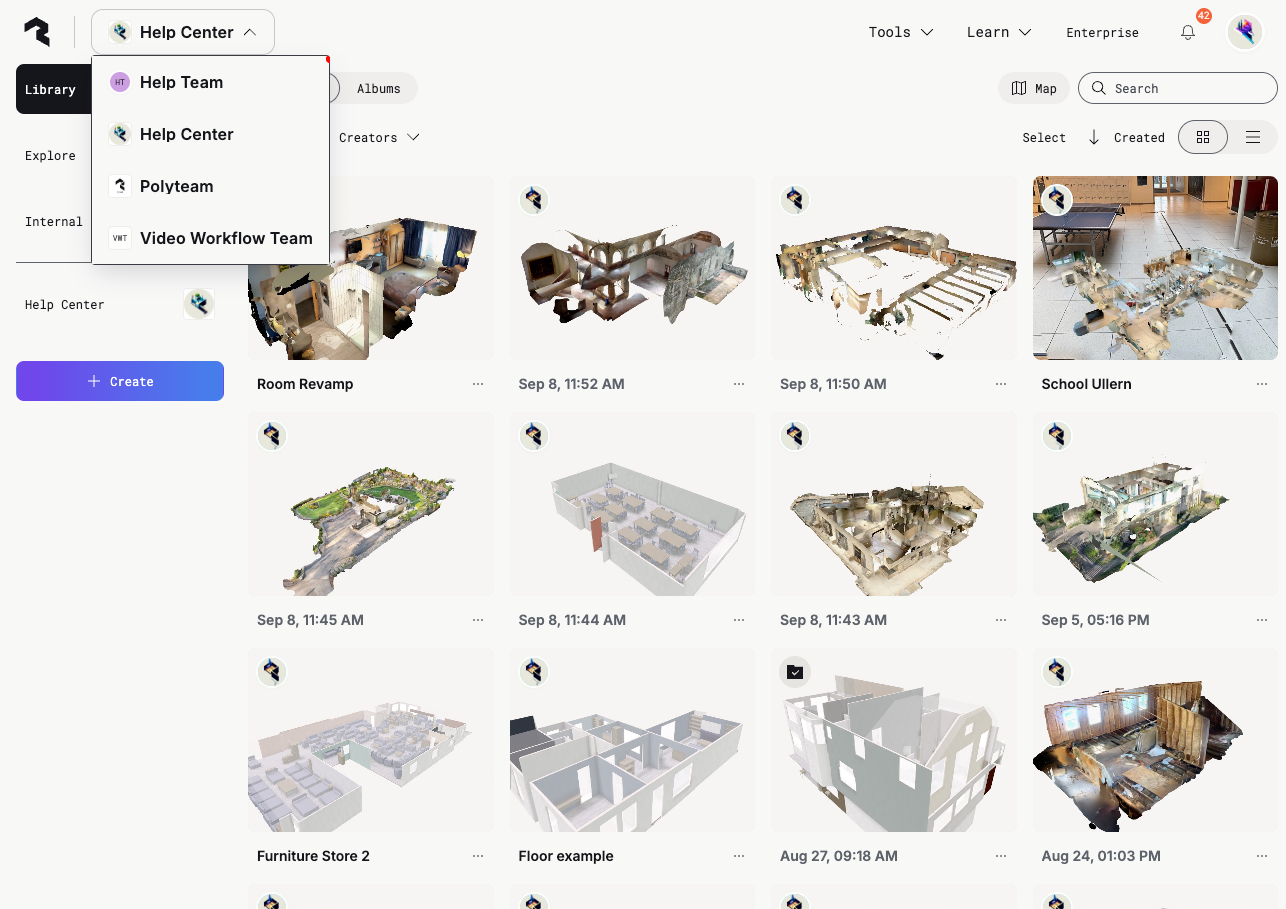Click the Polycam logo icon
The image size is (1286, 909).
click(x=37, y=32)
